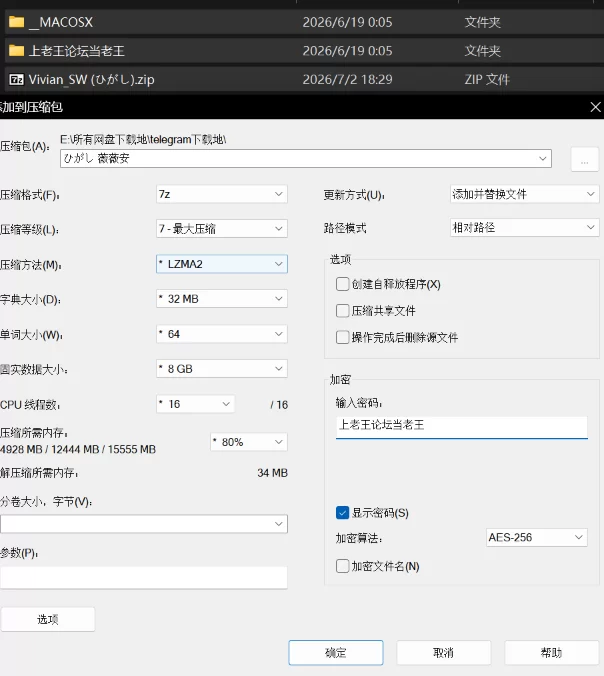The height and width of the screenshot is (676, 604).
Task: Click the date 2026/7/2 18:29 cell
Action: [x=347, y=79]
